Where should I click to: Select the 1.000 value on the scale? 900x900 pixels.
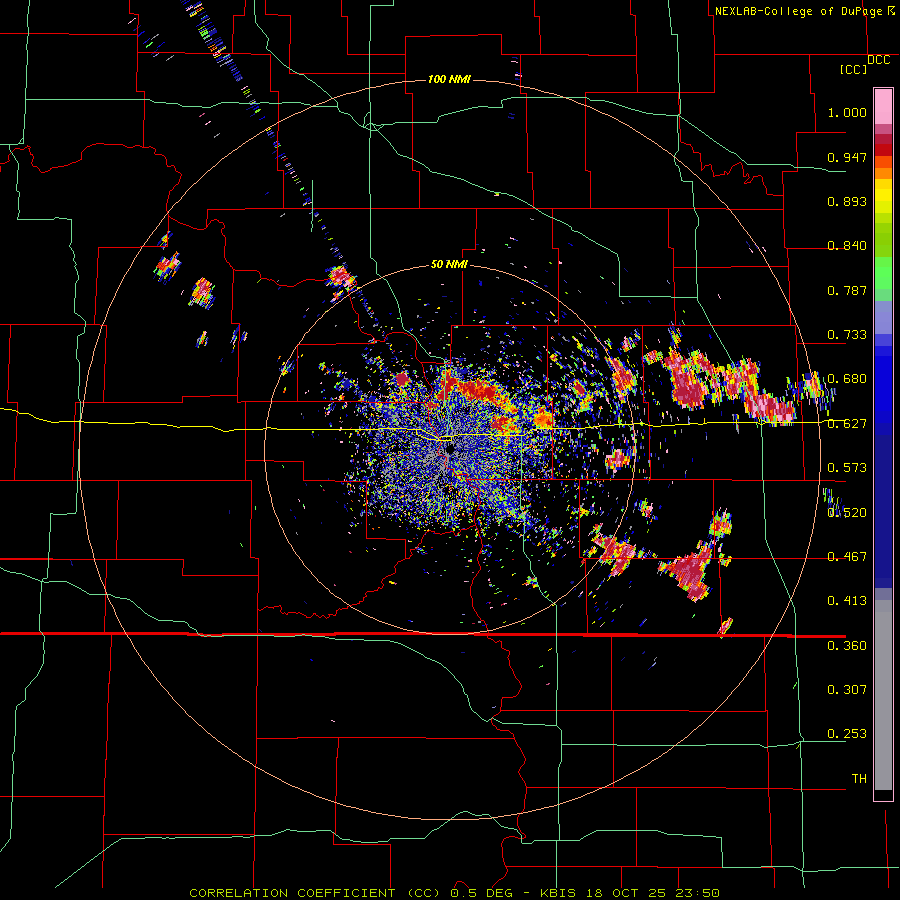coord(847,112)
